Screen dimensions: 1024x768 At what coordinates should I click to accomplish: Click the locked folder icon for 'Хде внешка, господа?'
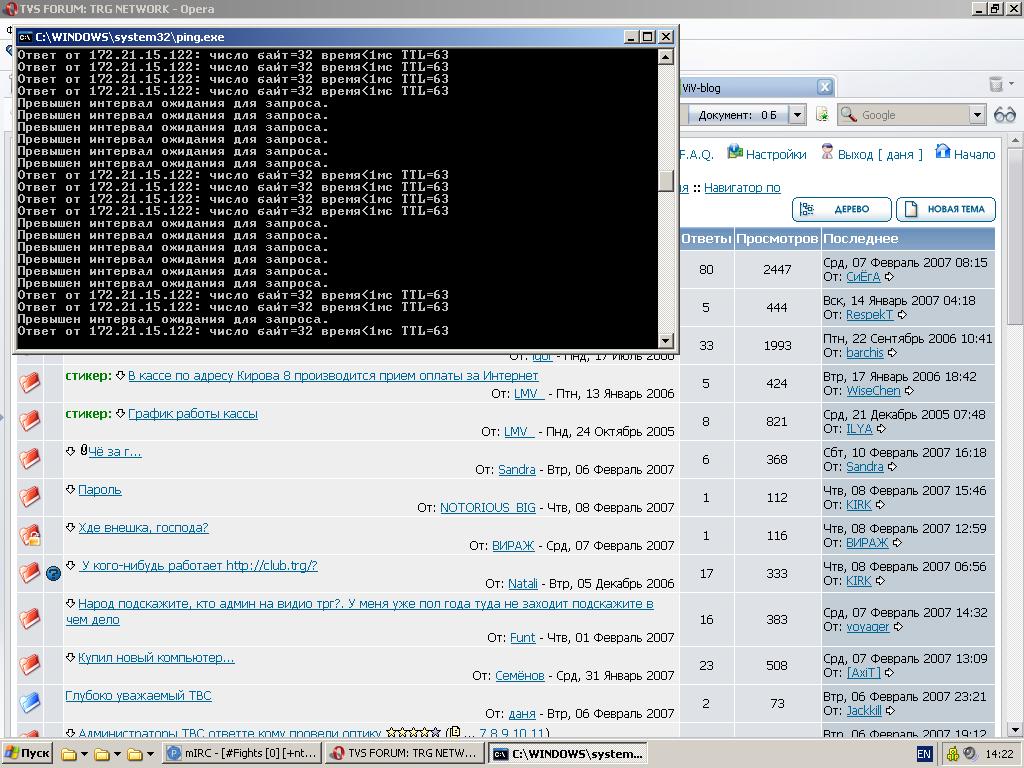[30, 536]
